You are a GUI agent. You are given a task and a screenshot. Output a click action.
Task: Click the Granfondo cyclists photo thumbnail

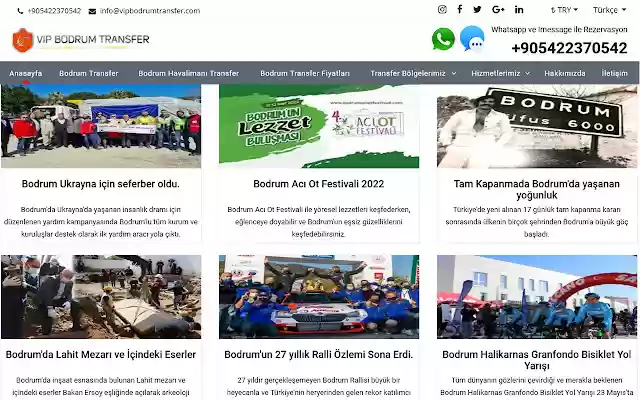coord(537,297)
